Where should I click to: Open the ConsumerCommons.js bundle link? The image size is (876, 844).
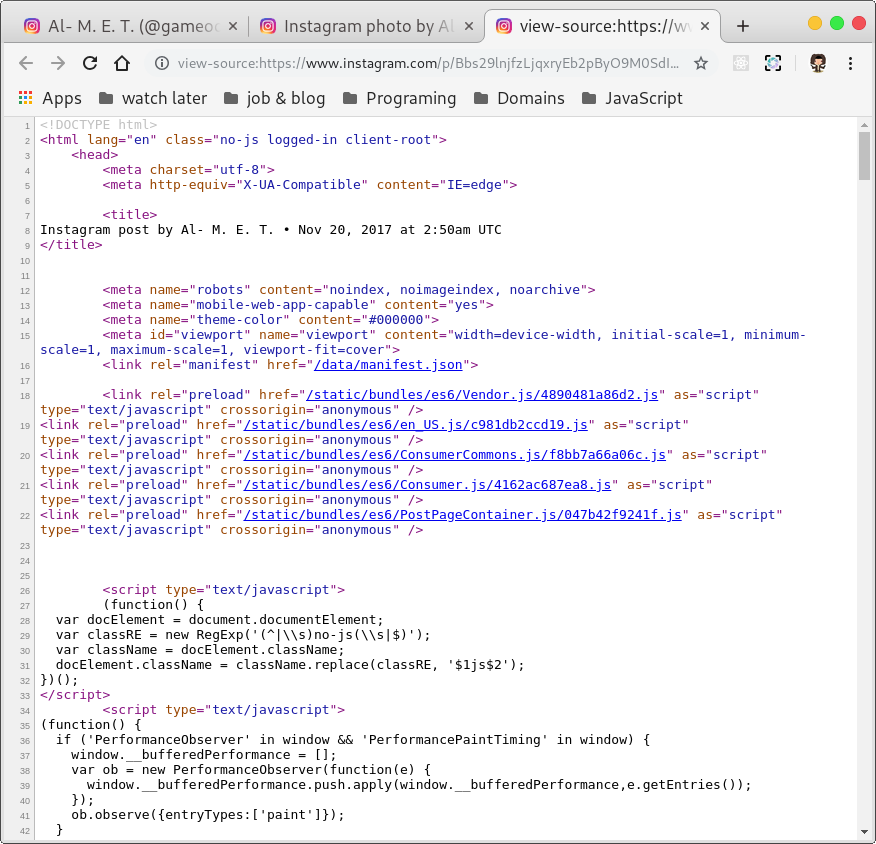click(455, 455)
